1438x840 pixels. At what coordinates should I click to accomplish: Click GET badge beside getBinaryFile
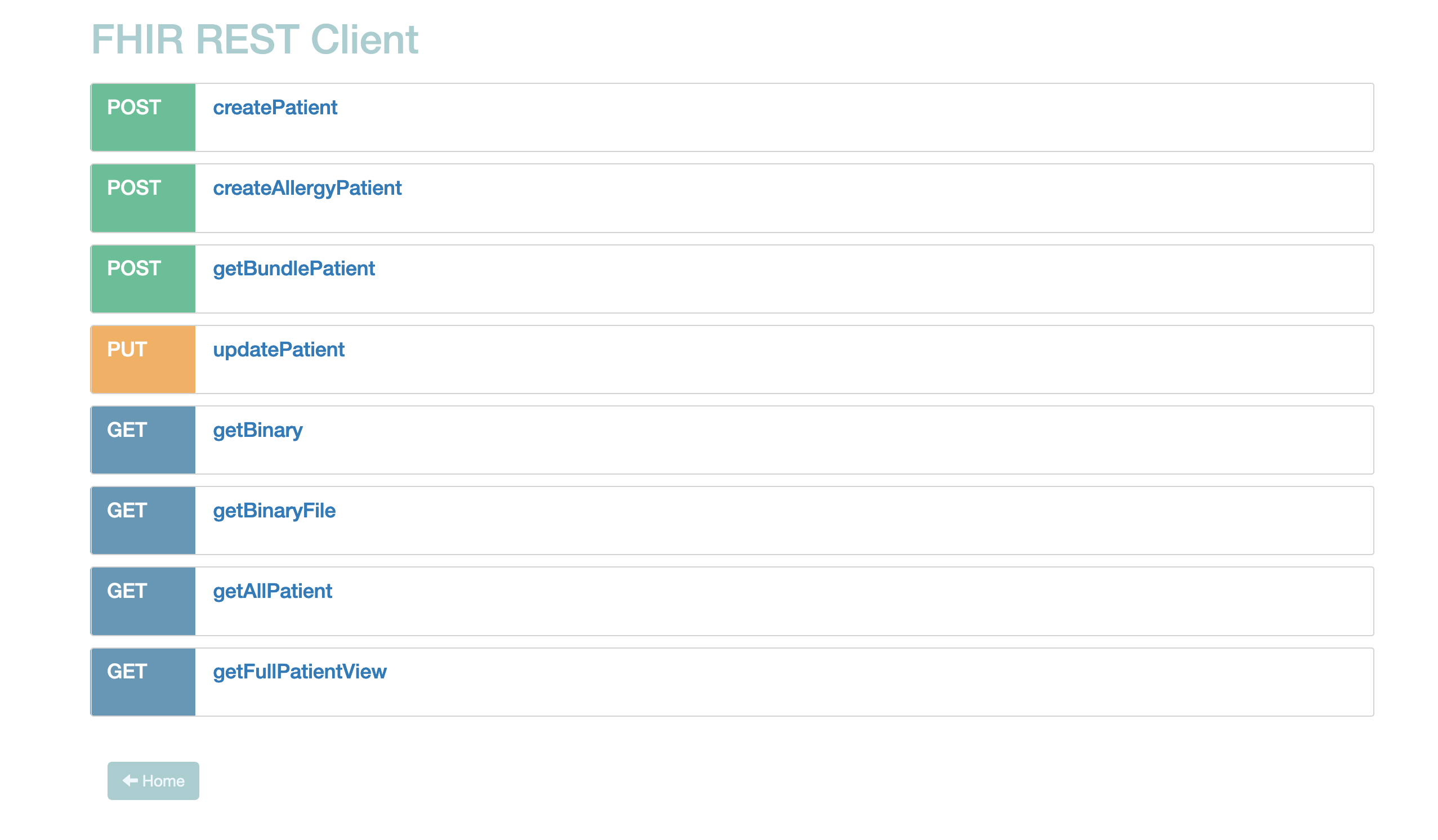(142, 520)
